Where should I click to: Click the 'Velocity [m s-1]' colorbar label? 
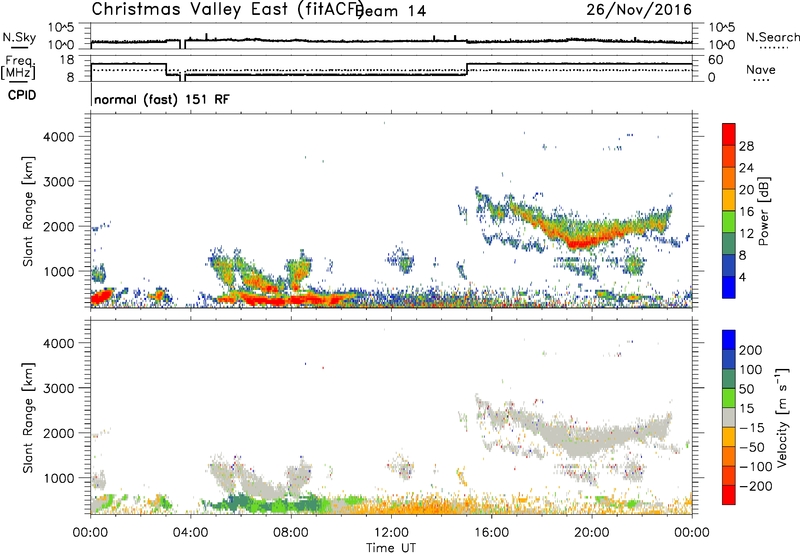coord(782,417)
